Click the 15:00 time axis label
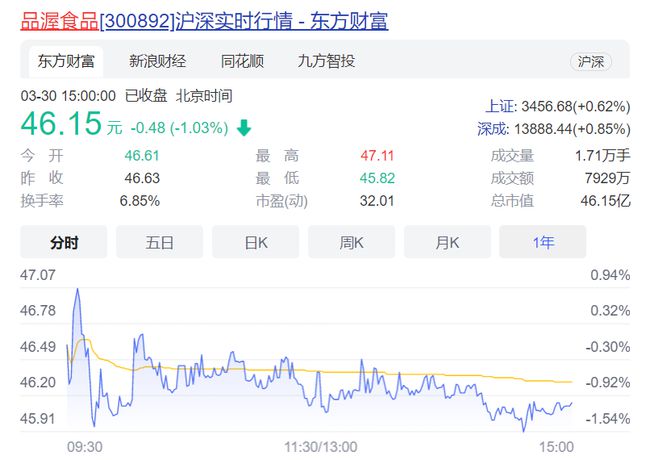 (x=556, y=446)
